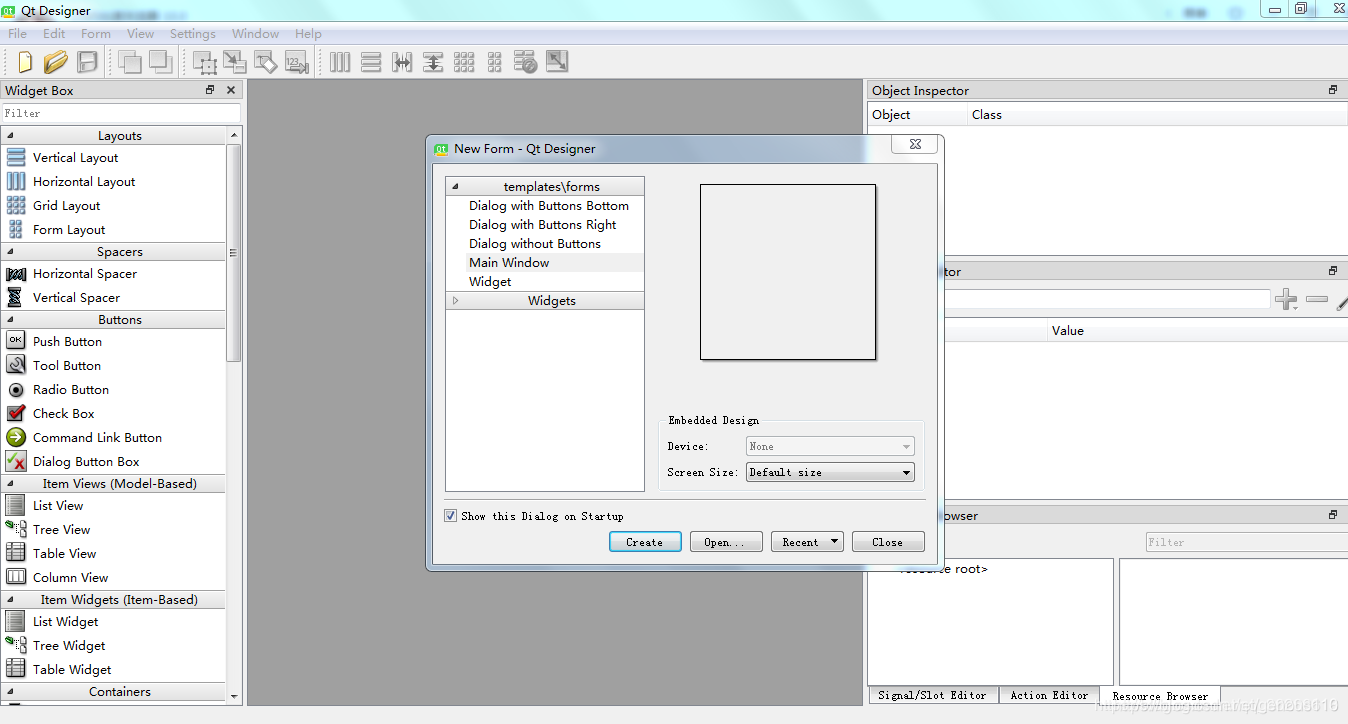
Task: Pick the Horizontal Spacer widget icon
Action: [16, 273]
